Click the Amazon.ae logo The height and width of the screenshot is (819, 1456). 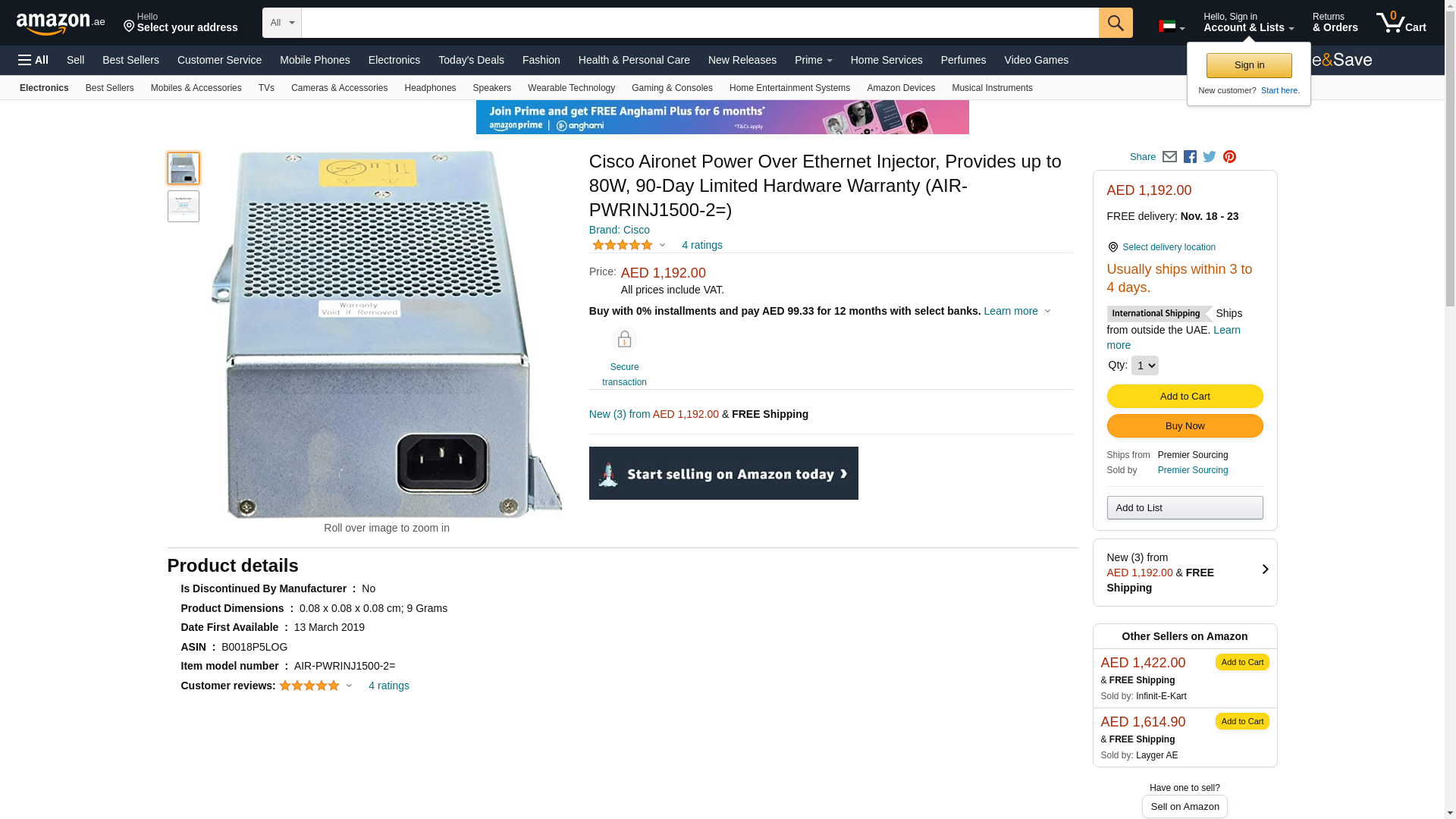[61, 24]
